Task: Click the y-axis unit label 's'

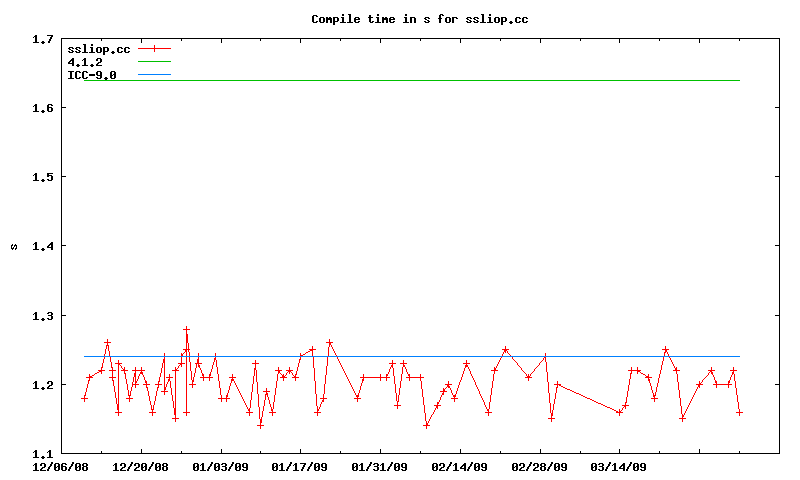Action: click(x=13, y=246)
